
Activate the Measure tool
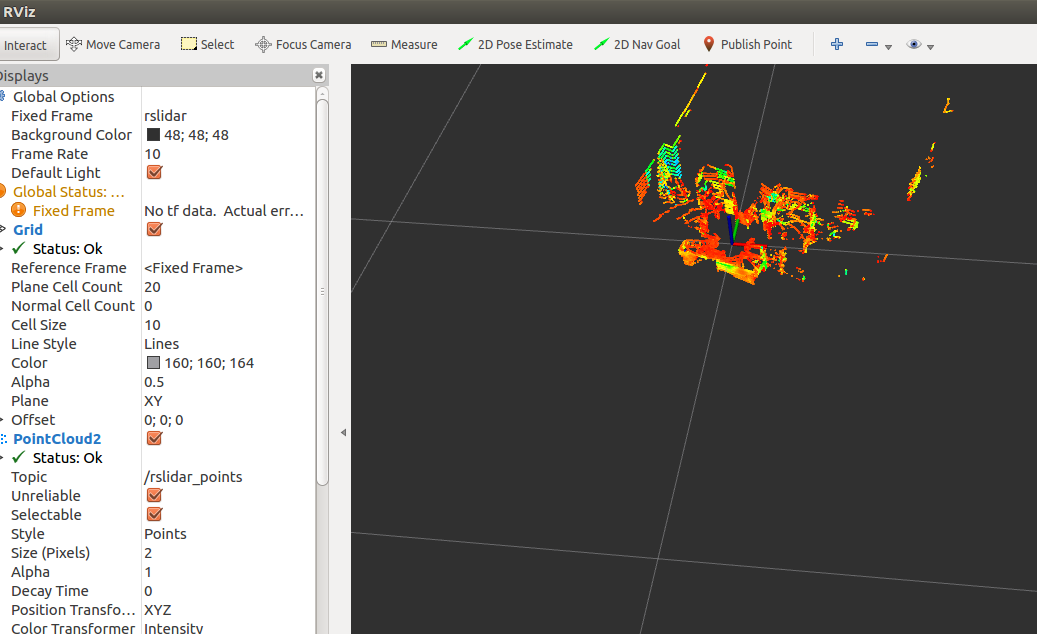pos(404,44)
